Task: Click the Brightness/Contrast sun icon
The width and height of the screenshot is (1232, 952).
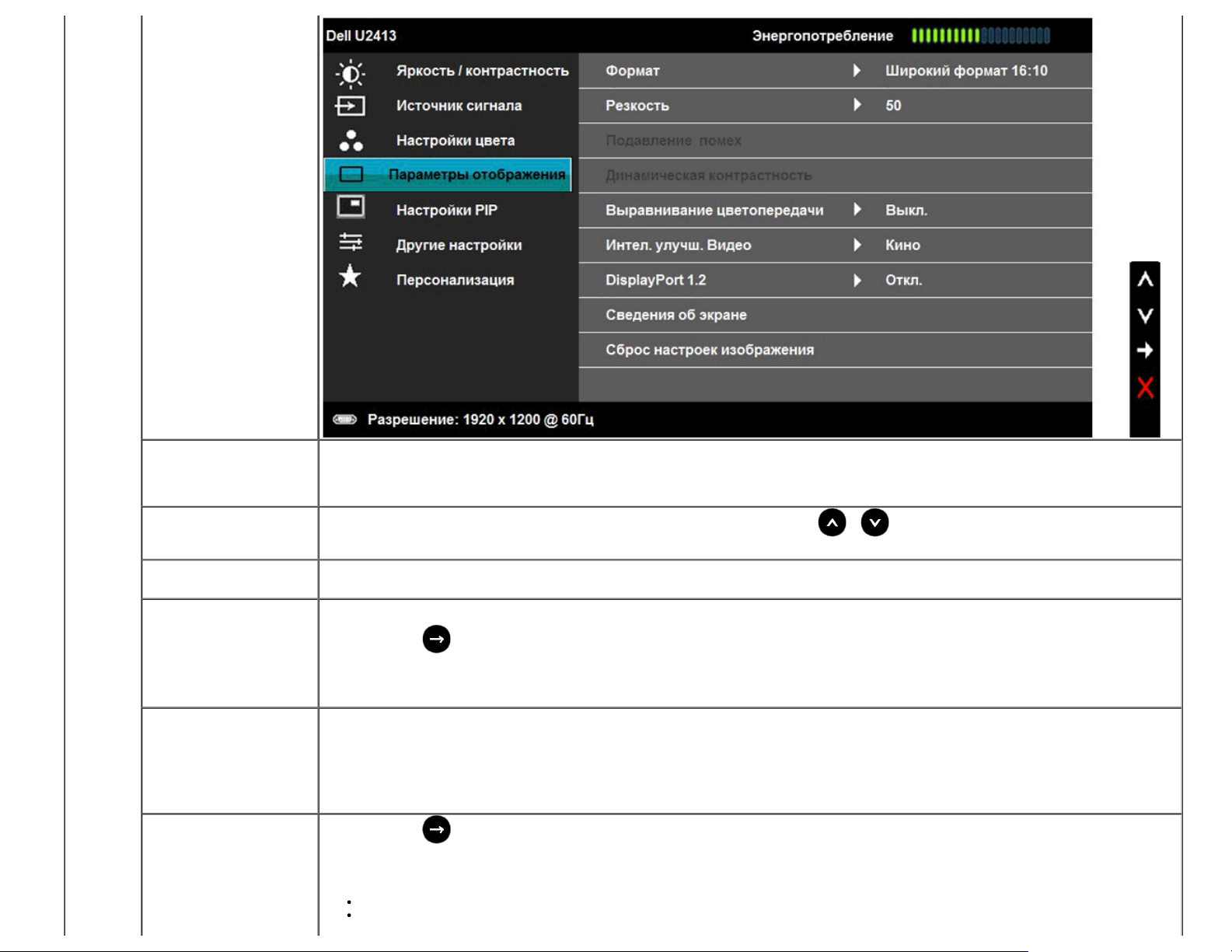Action: pyautogui.click(x=350, y=73)
